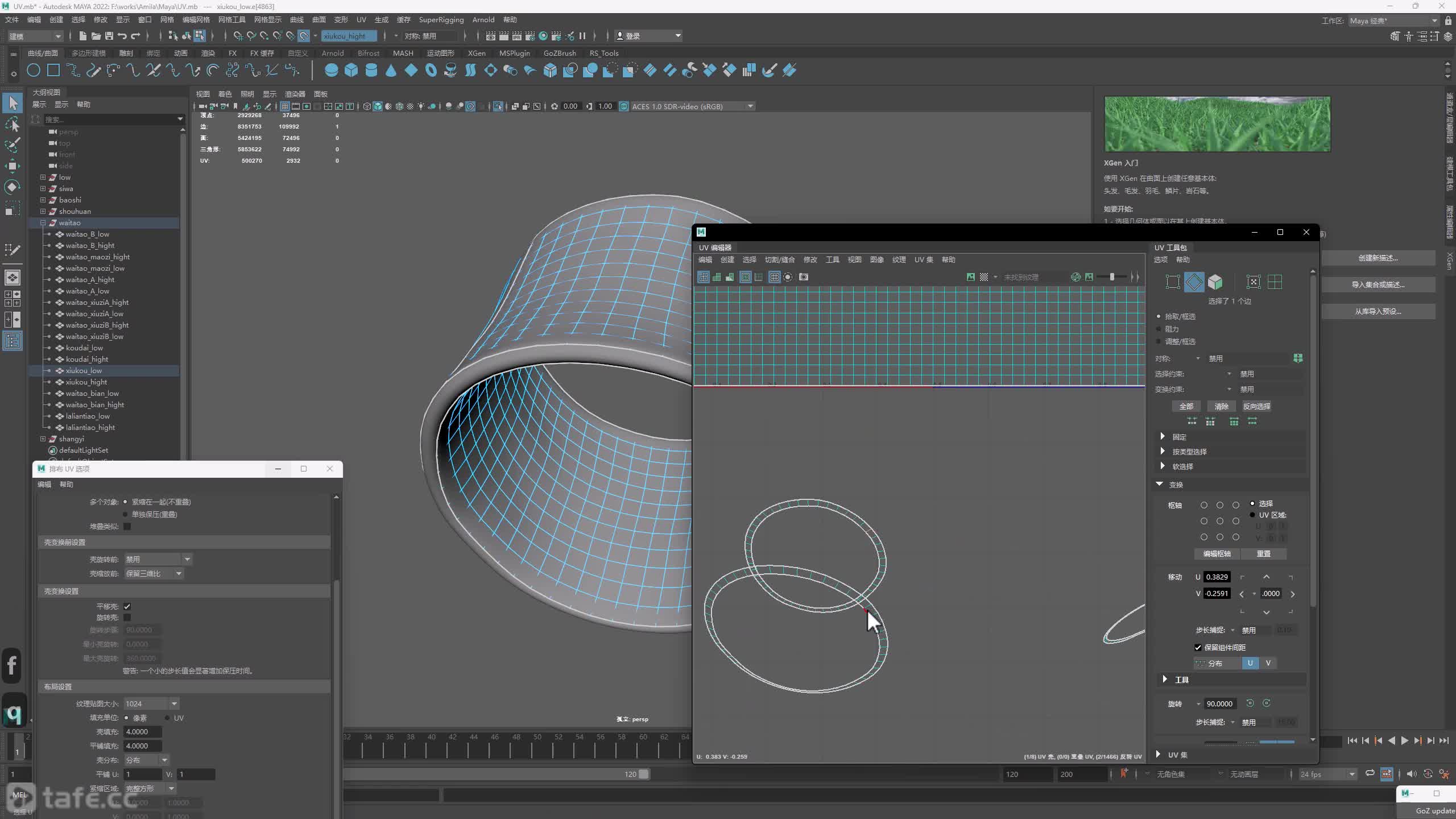Image resolution: width=1456 pixels, height=819 pixels.
Task: Select the Rotate tool in the toolbox
Action: click(x=13, y=187)
